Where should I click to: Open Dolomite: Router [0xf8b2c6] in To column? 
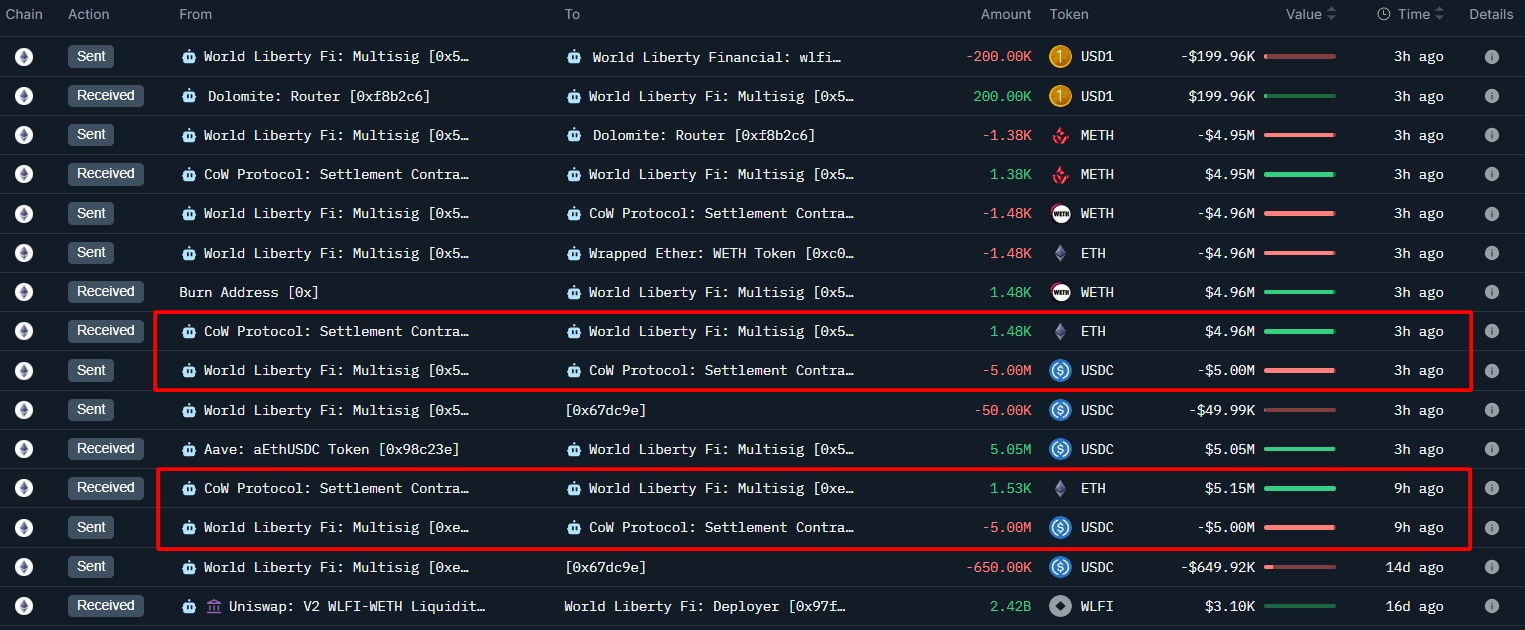click(x=704, y=136)
